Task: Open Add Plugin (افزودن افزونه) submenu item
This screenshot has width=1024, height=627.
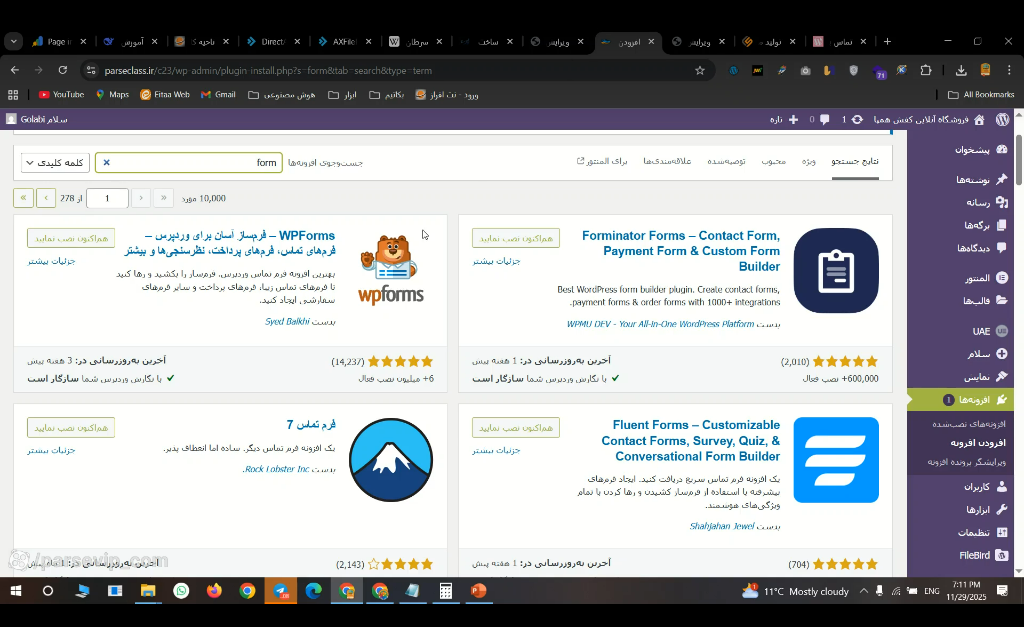Action: [978, 443]
